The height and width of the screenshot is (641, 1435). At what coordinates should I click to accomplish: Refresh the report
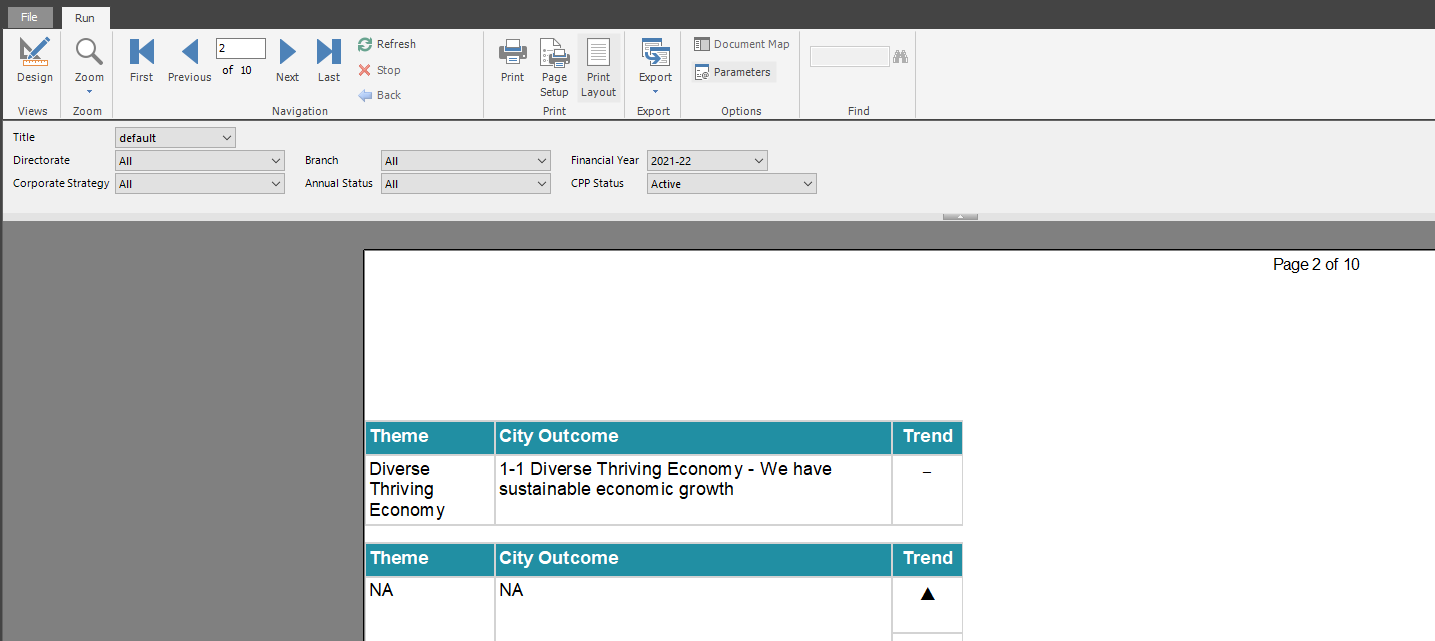pos(387,44)
